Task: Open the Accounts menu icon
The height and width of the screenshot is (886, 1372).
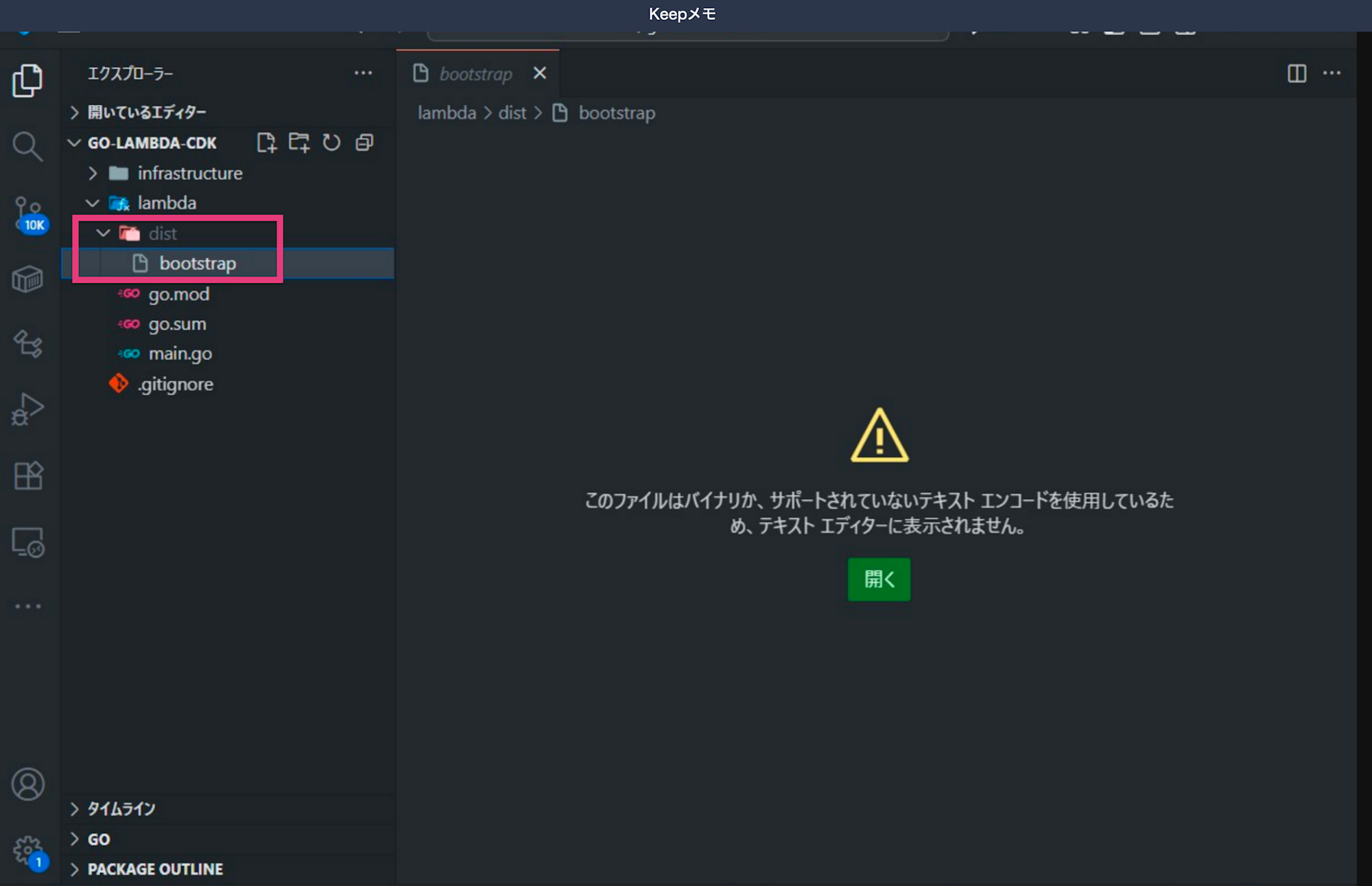Action: 27,784
